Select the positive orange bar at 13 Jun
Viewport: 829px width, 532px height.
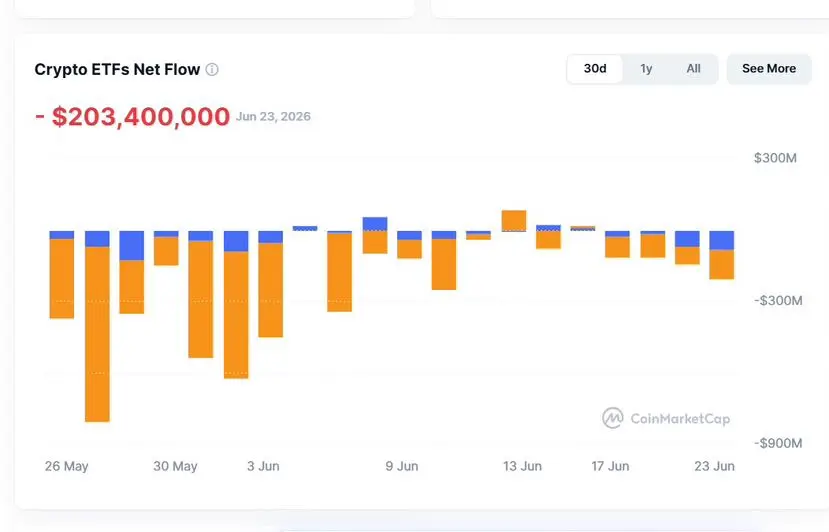pos(514,221)
